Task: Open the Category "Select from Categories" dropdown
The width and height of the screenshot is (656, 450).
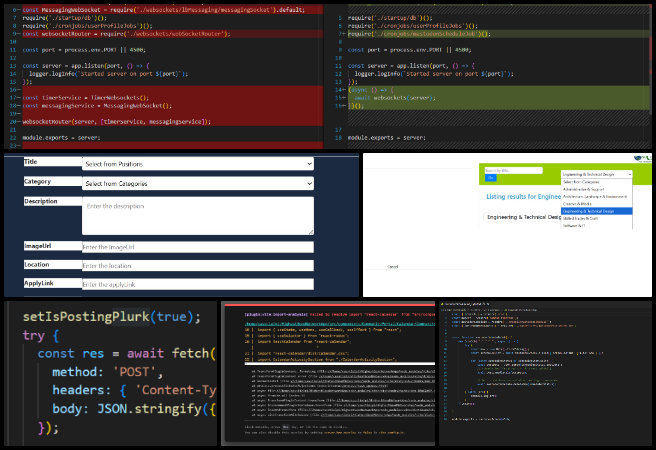Action: (x=198, y=184)
